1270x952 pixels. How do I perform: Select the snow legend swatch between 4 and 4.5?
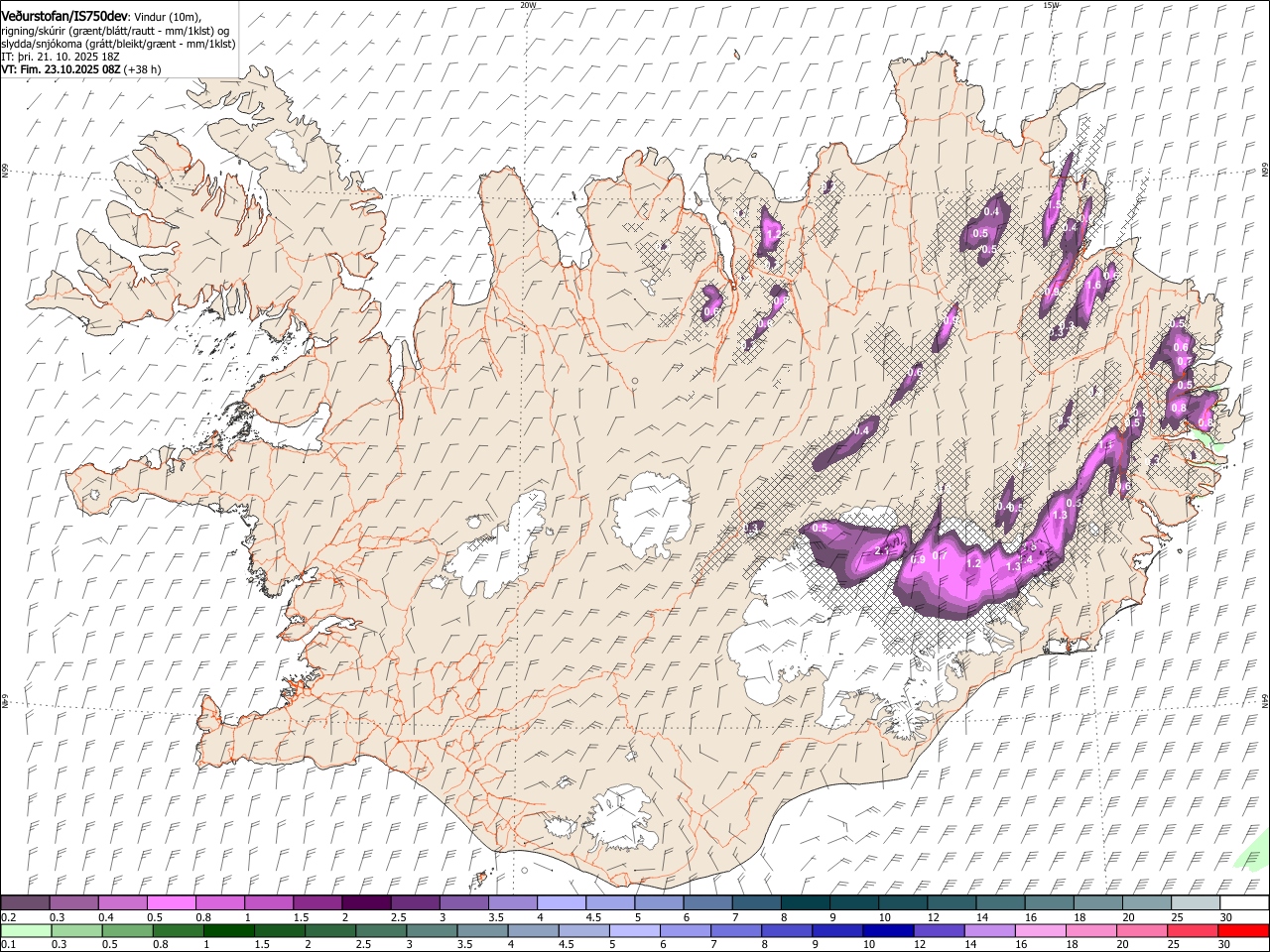[x=561, y=903]
